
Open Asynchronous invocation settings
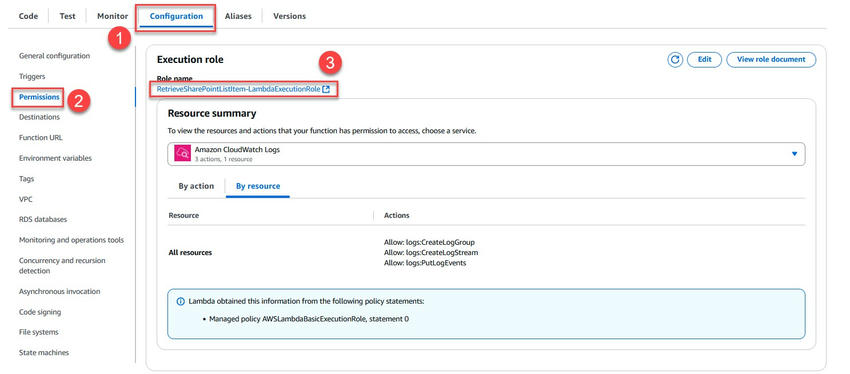60,292
